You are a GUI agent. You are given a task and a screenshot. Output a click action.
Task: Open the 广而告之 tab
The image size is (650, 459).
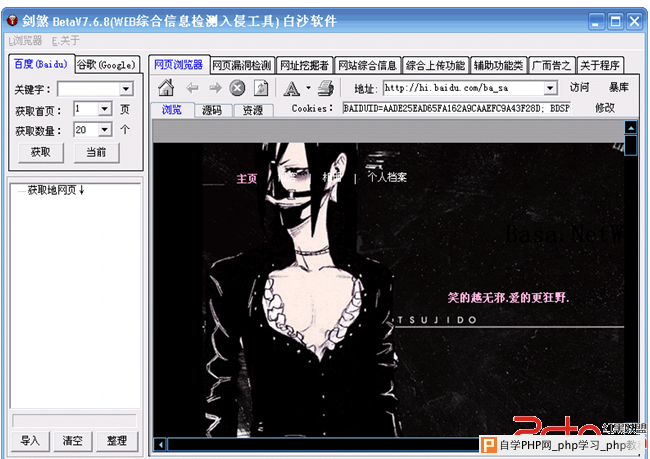[x=551, y=66]
